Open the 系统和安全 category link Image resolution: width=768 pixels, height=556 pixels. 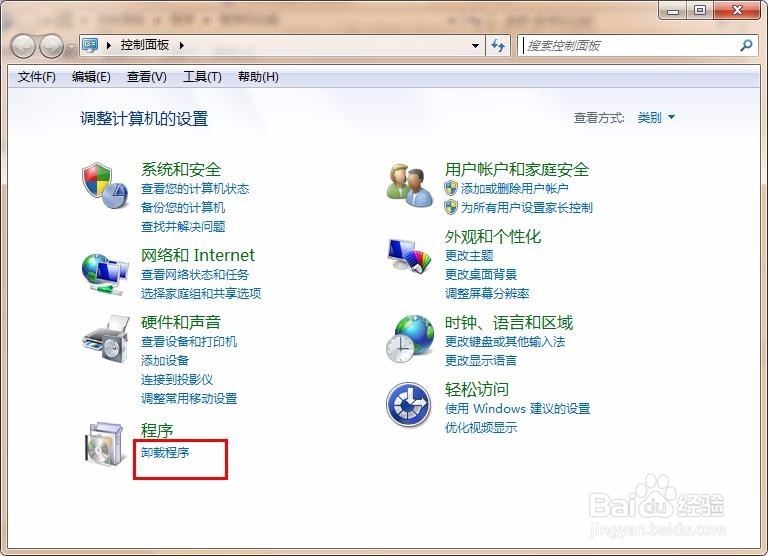pos(181,169)
